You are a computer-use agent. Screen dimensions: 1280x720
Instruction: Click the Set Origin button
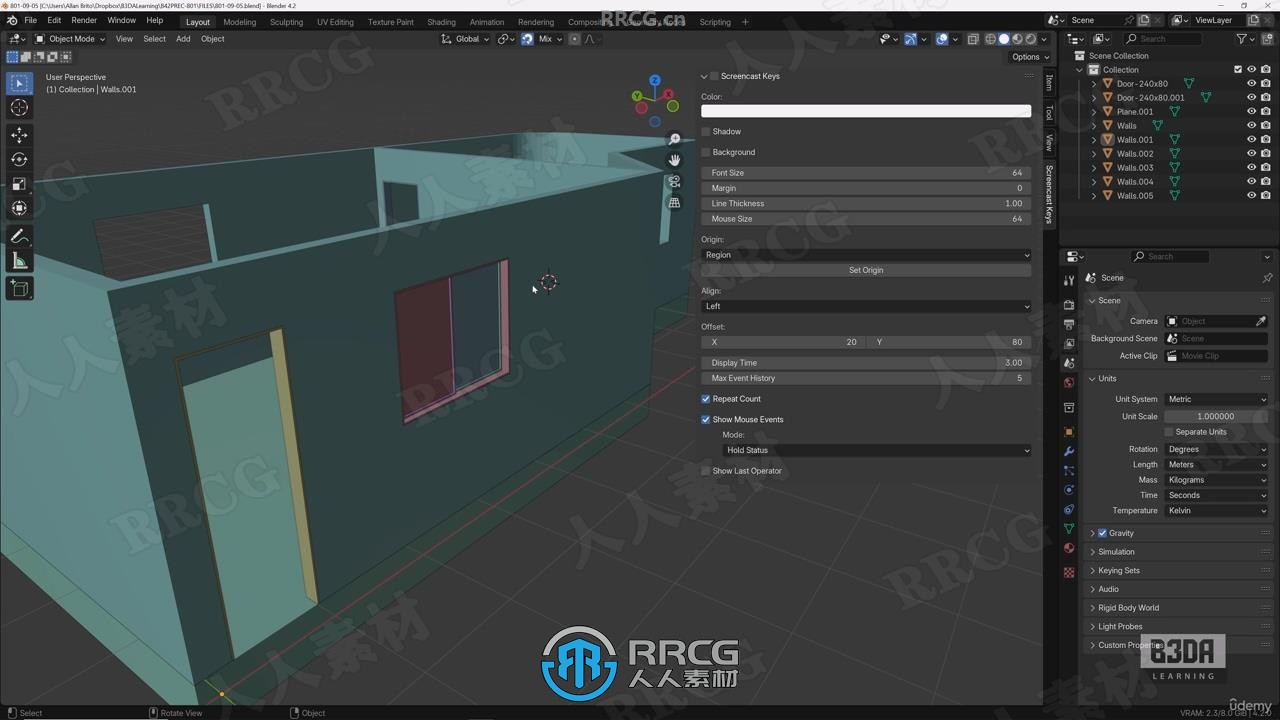coord(866,270)
